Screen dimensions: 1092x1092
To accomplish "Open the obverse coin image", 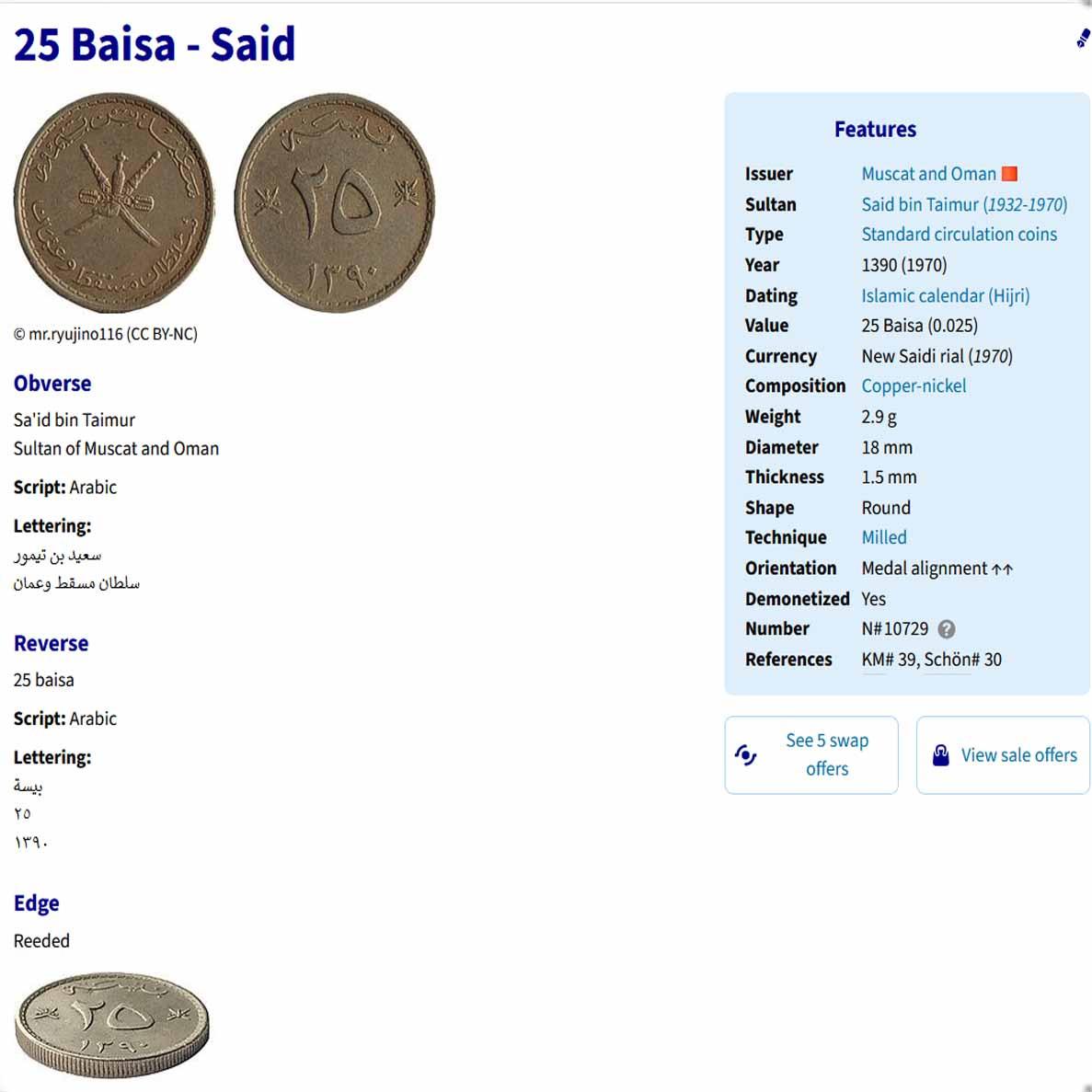I will pyautogui.click(x=113, y=202).
